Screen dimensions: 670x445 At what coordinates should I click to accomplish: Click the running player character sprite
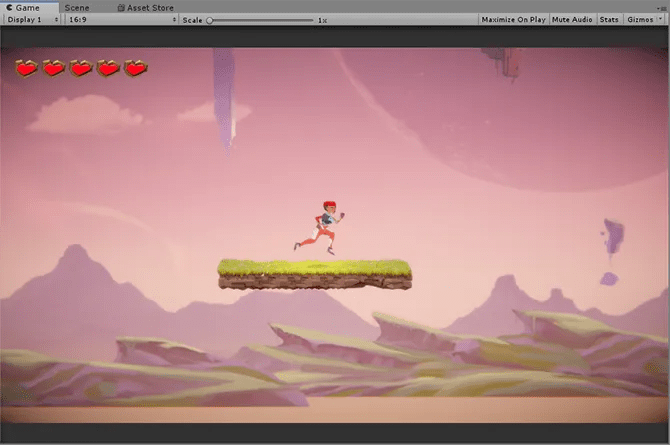320,228
